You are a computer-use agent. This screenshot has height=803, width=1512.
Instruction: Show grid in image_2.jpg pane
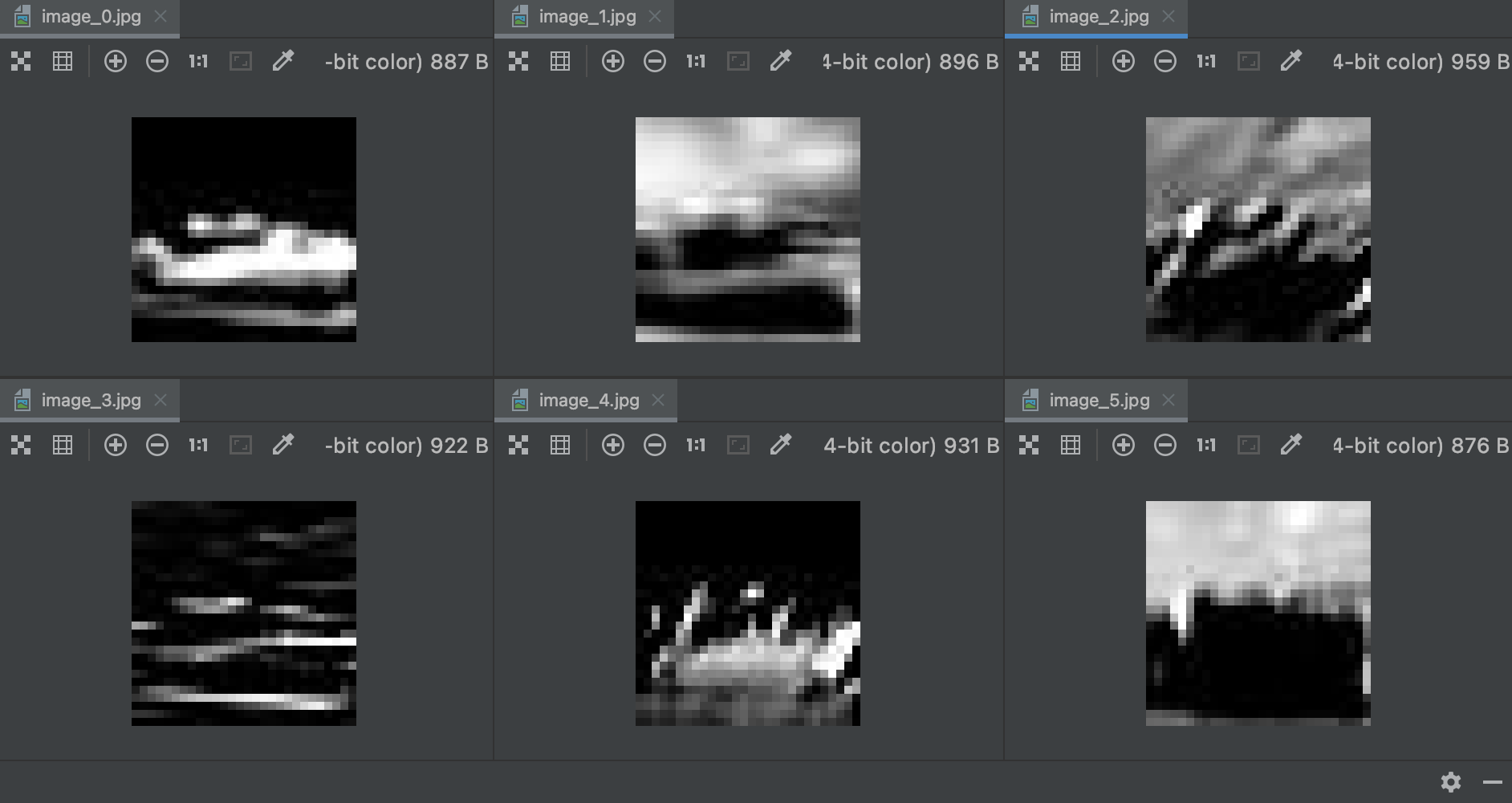1071,61
